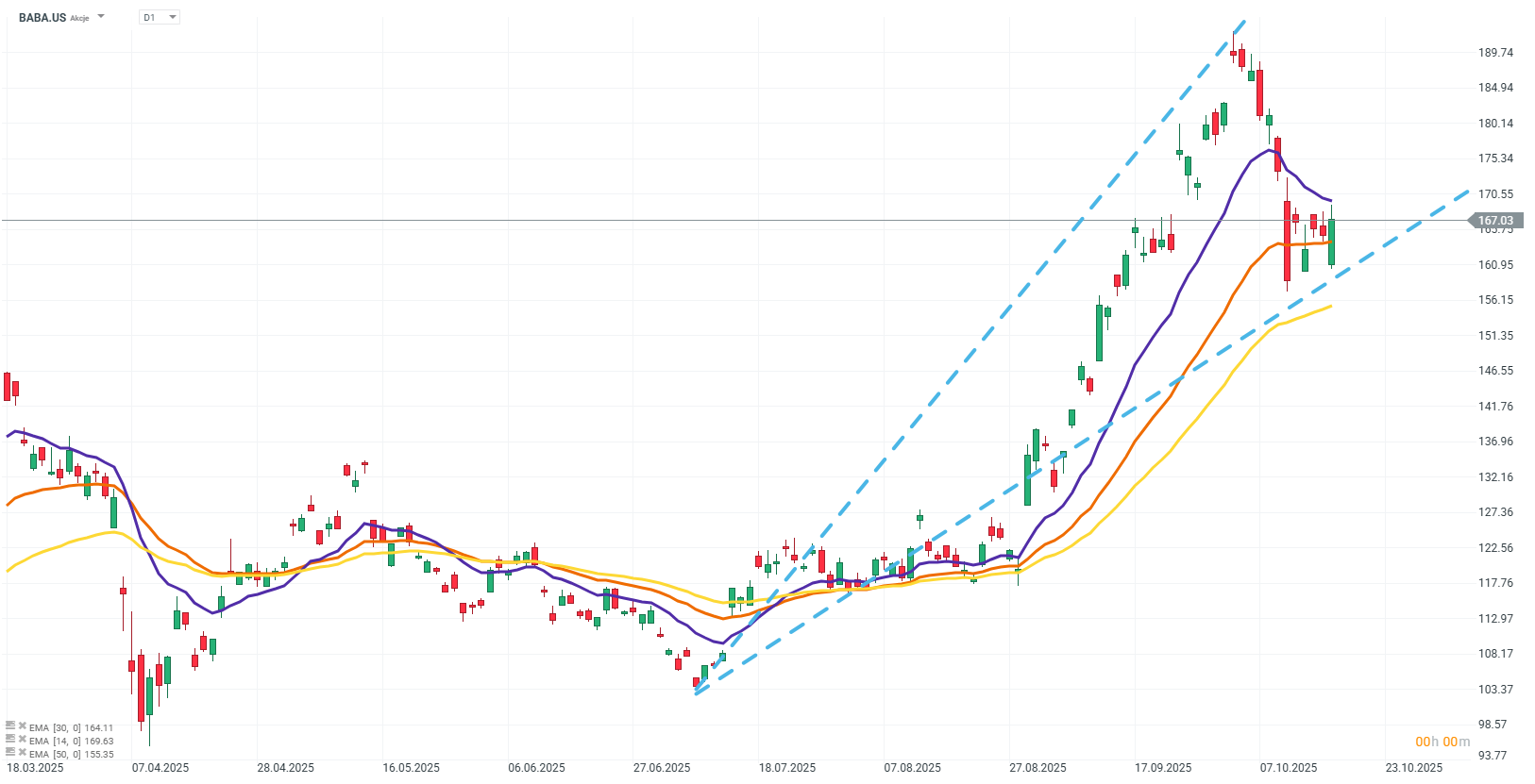Click the 103.37 price axis label
The width and height of the screenshot is (1535, 784).
point(1495,690)
